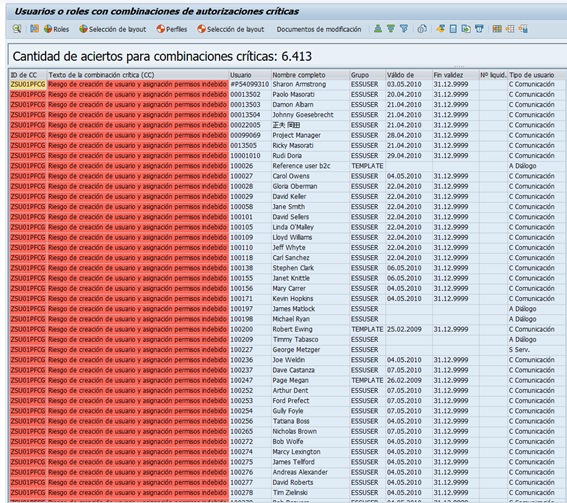Open the Perfiles button
This screenshot has width=567, height=503.
pyautogui.click(x=172, y=29)
